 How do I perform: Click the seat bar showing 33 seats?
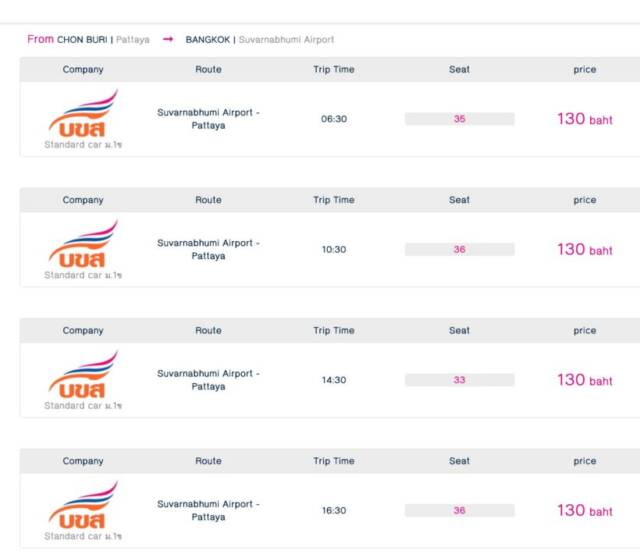460,380
